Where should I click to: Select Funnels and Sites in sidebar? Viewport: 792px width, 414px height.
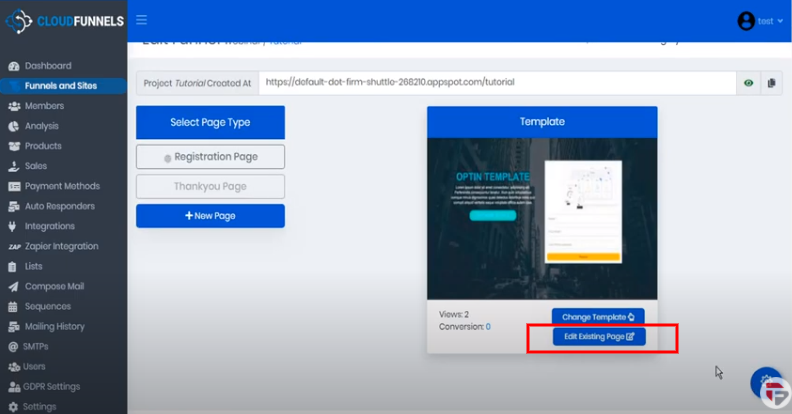(60, 86)
